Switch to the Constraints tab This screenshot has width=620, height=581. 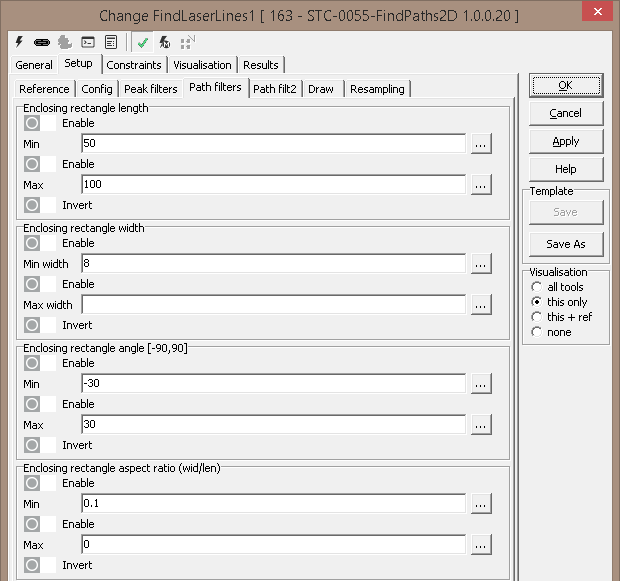coord(134,65)
